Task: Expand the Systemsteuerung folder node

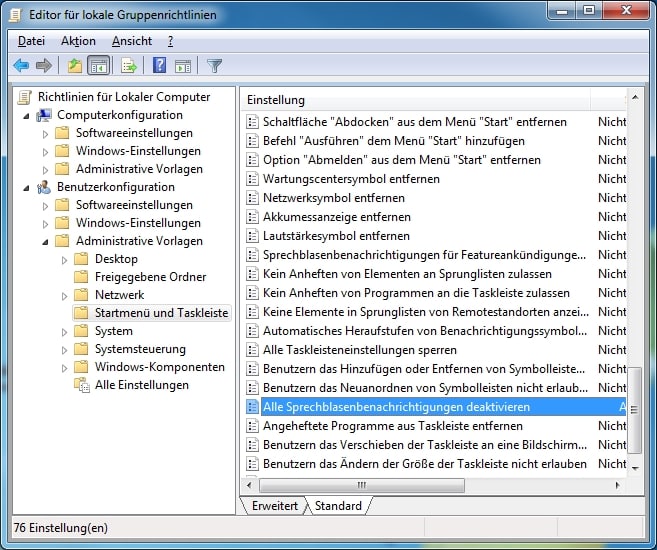Action: point(64,350)
